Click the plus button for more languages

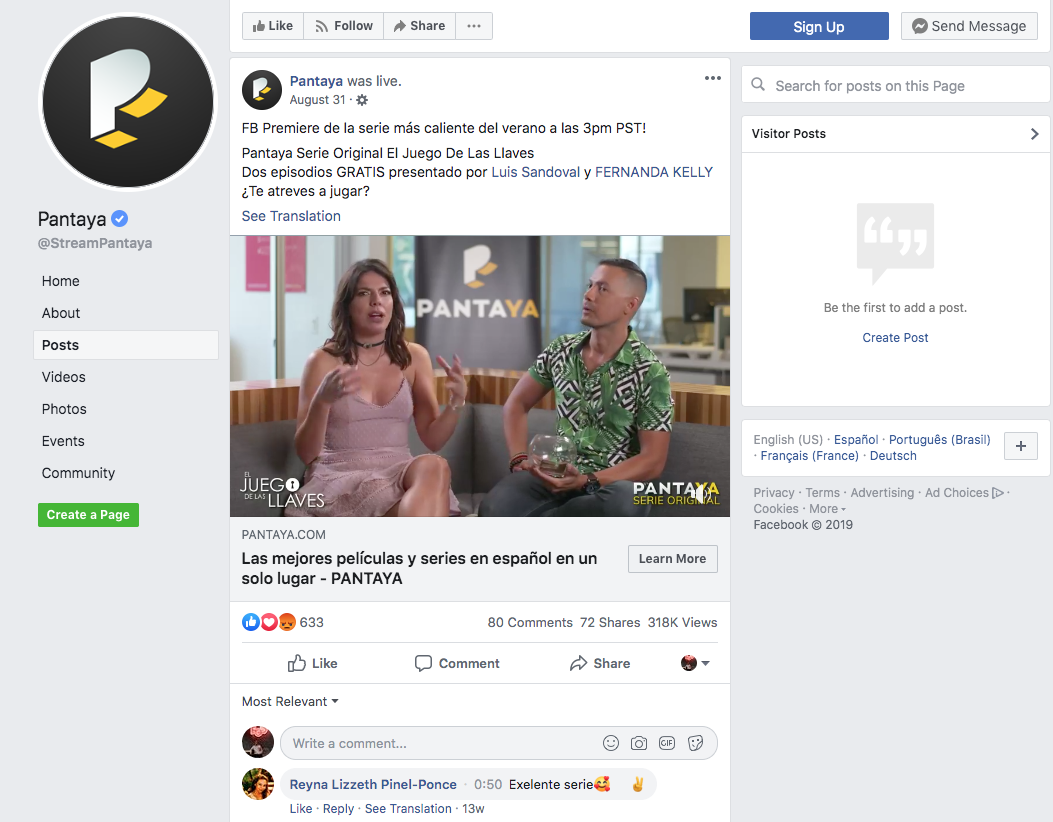[1021, 446]
